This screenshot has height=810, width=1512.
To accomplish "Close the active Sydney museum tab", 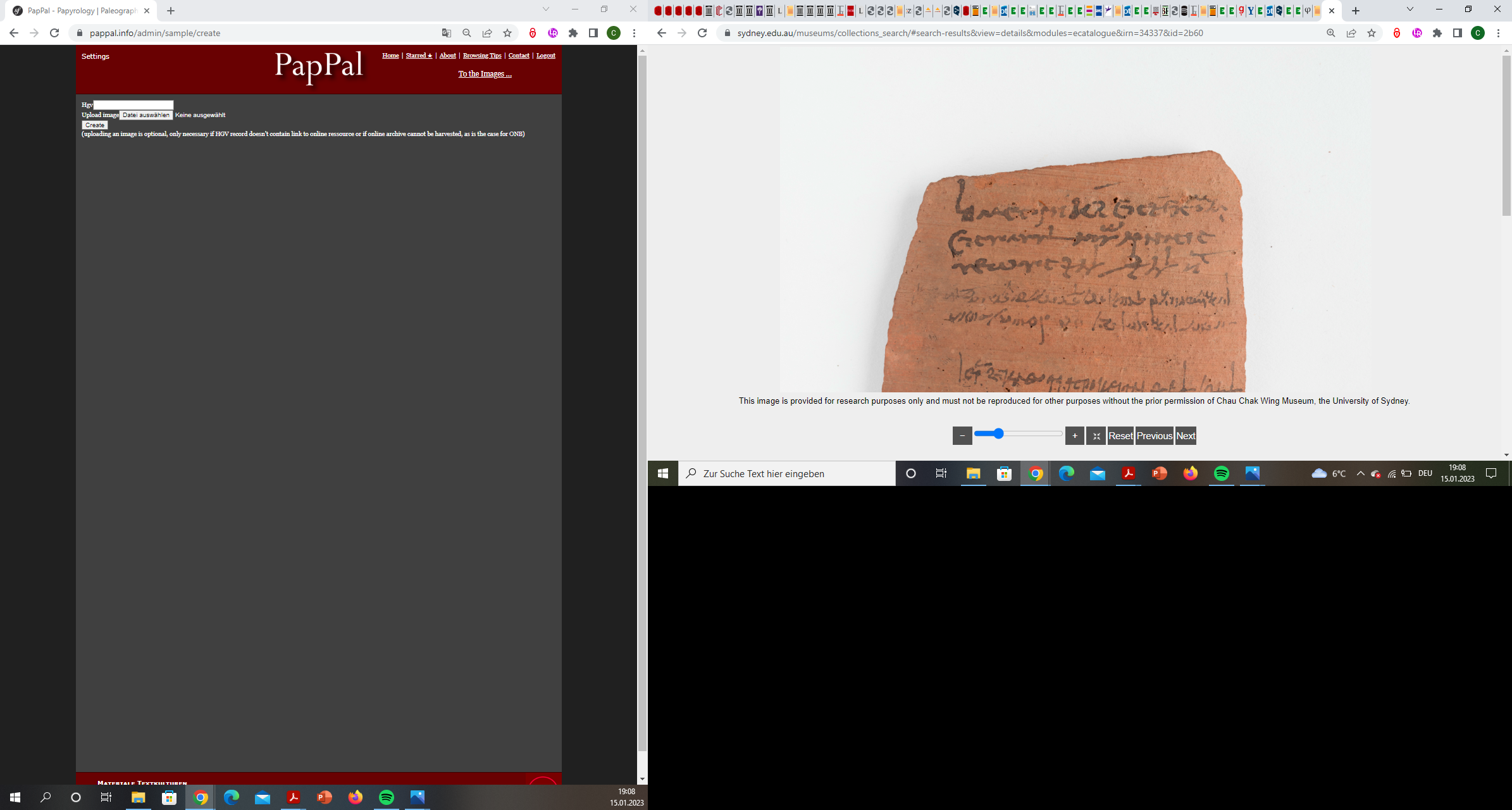I will pyautogui.click(x=1332, y=11).
